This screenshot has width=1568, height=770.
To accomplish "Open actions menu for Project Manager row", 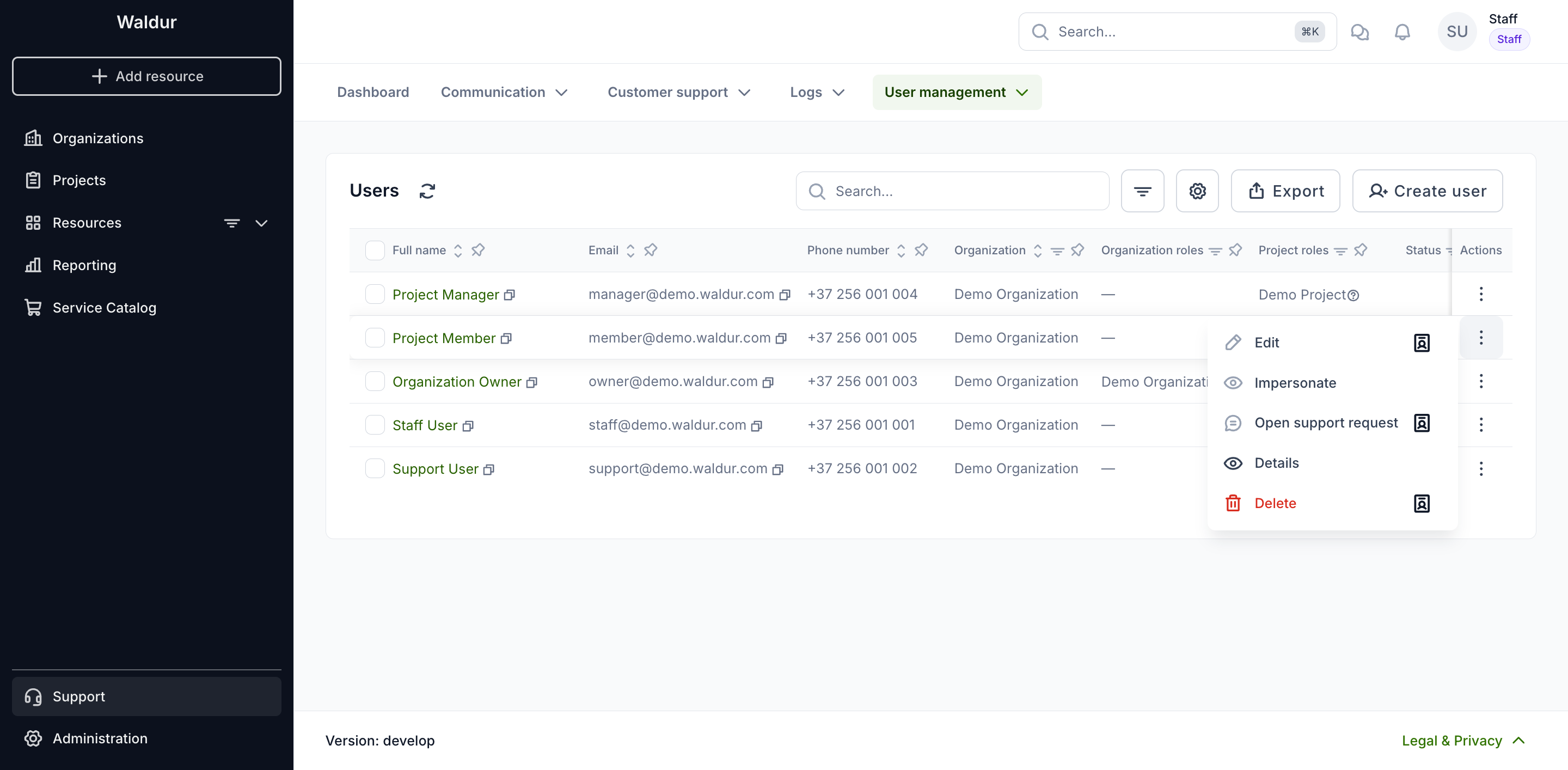I will pos(1481,294).
